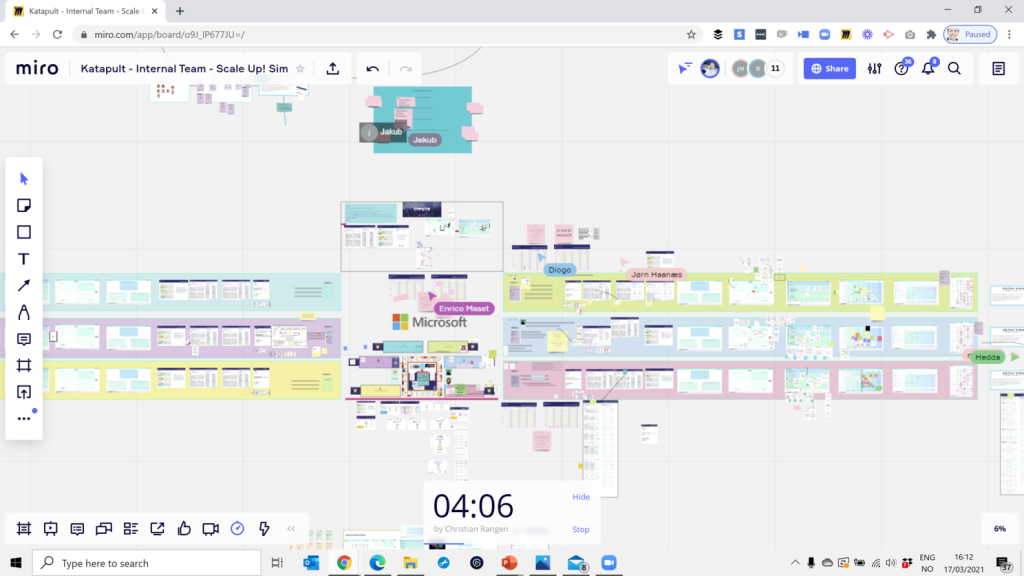Star the Katapult board as favorite
The image size is (1024, 576).
[300, 69]
